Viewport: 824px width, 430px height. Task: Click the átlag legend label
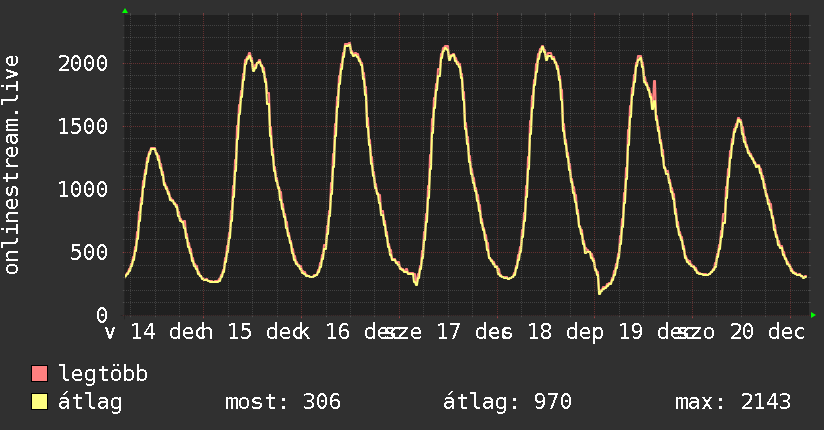click(90, 403)
